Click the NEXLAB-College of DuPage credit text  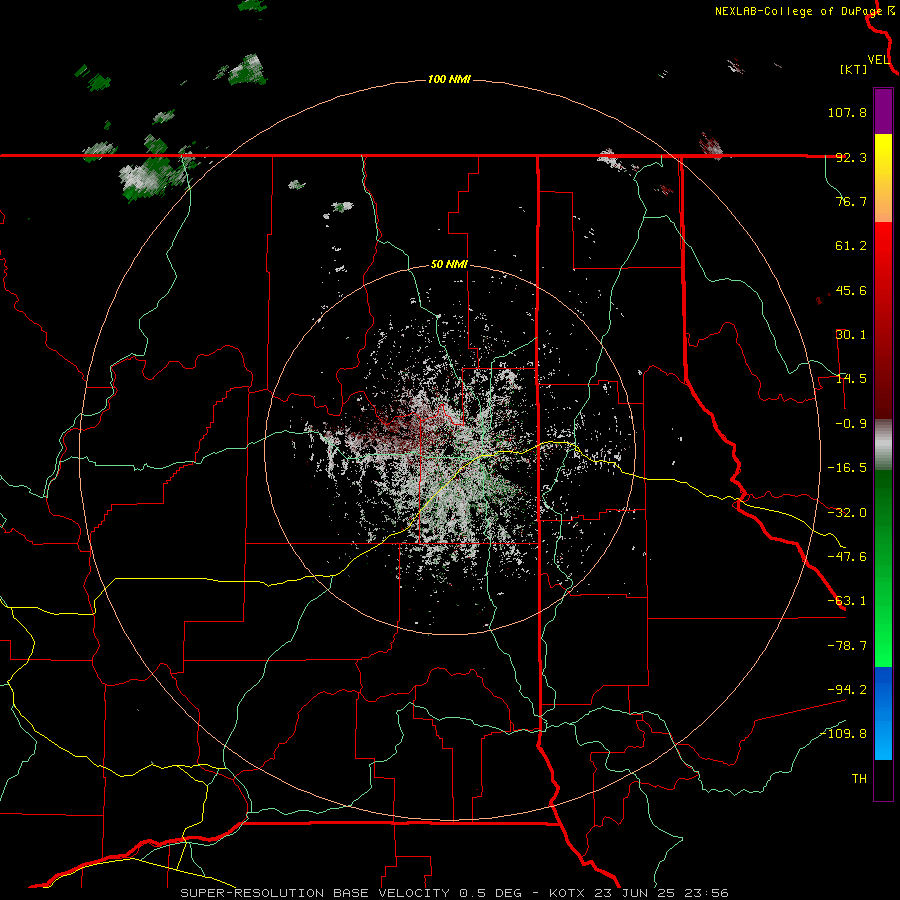pyautogui.click(x=799, y=11)
